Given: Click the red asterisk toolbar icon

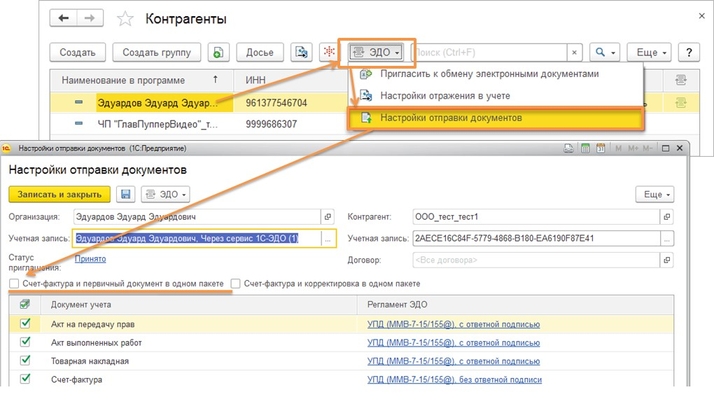Looking at the screenshot, I should (332, 52).
